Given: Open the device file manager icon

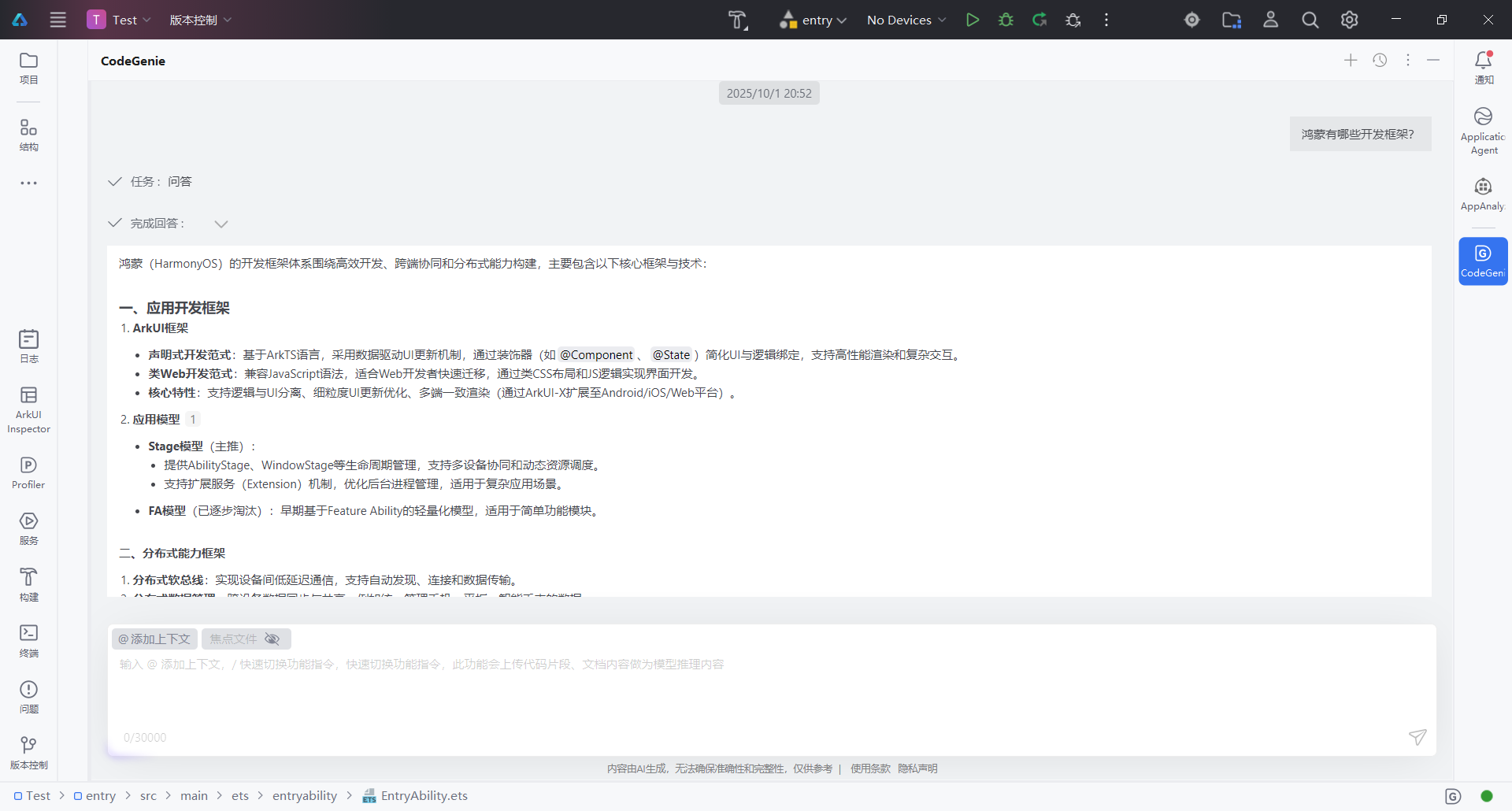Looking at the screenshot, I should [1232, 20].
